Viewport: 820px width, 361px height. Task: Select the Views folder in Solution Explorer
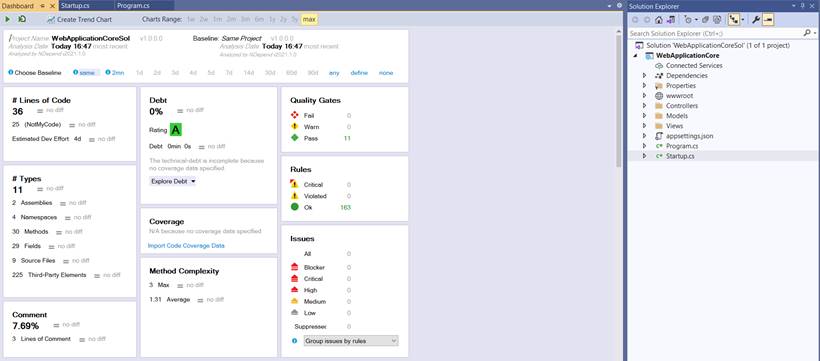tap(674, 126)
